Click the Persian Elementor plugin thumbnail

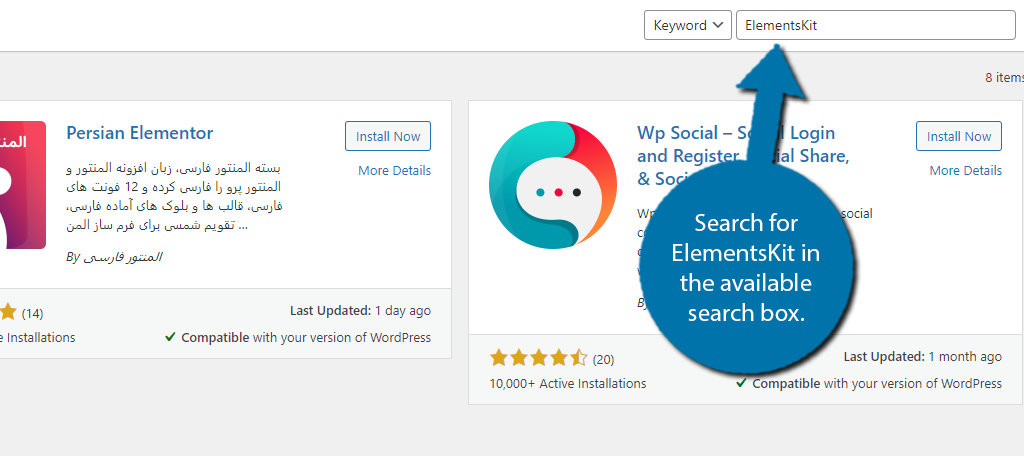click(x=23, y=185)
